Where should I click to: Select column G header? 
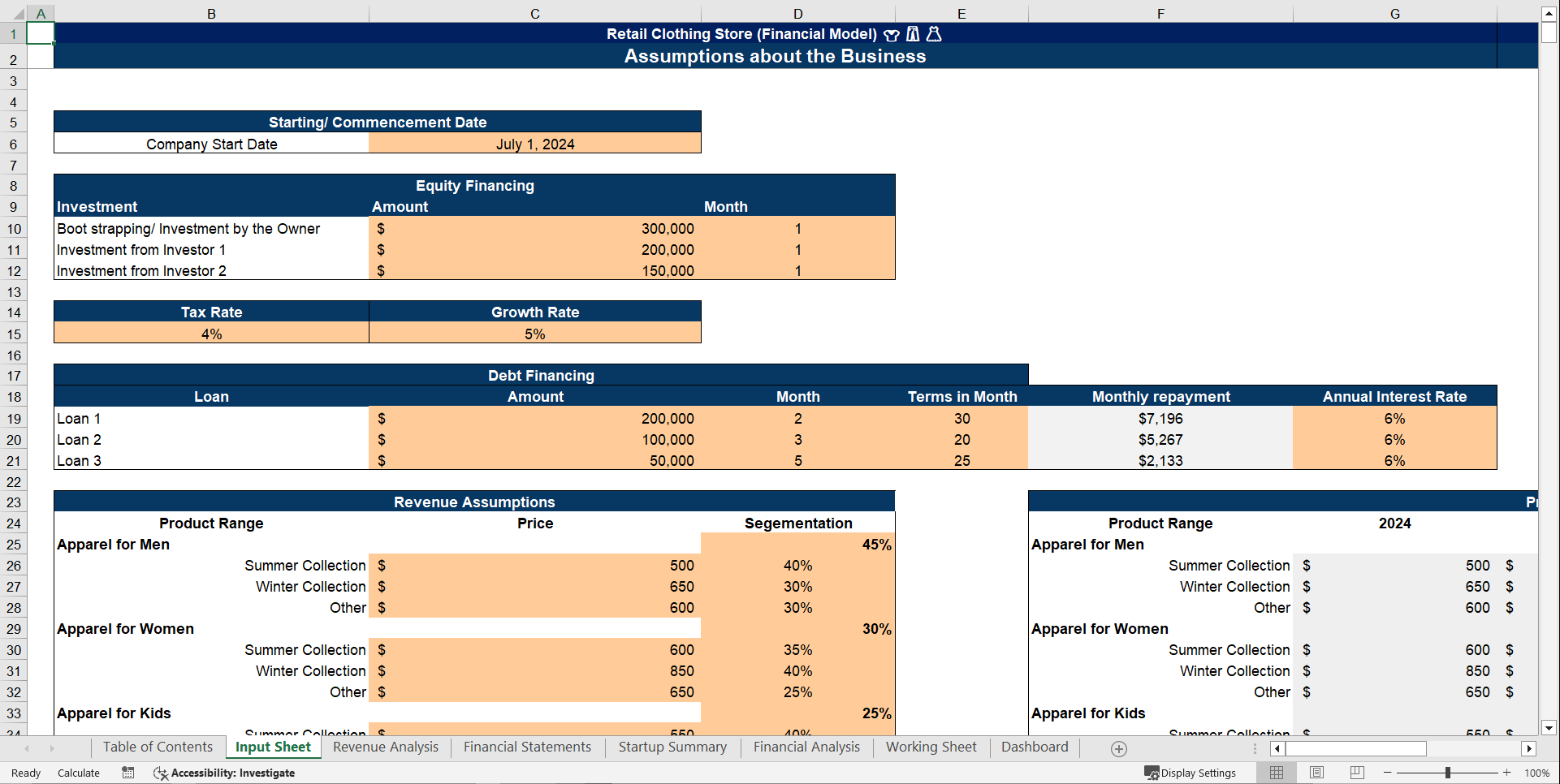[1394, 14]
